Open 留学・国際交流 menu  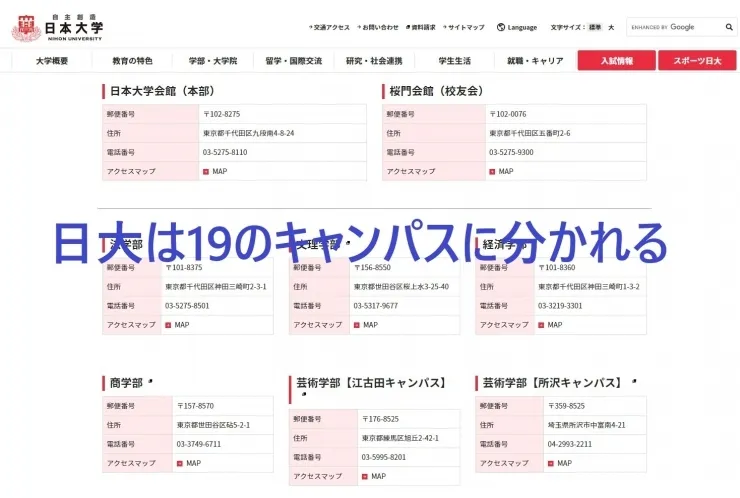pos(294,61)
